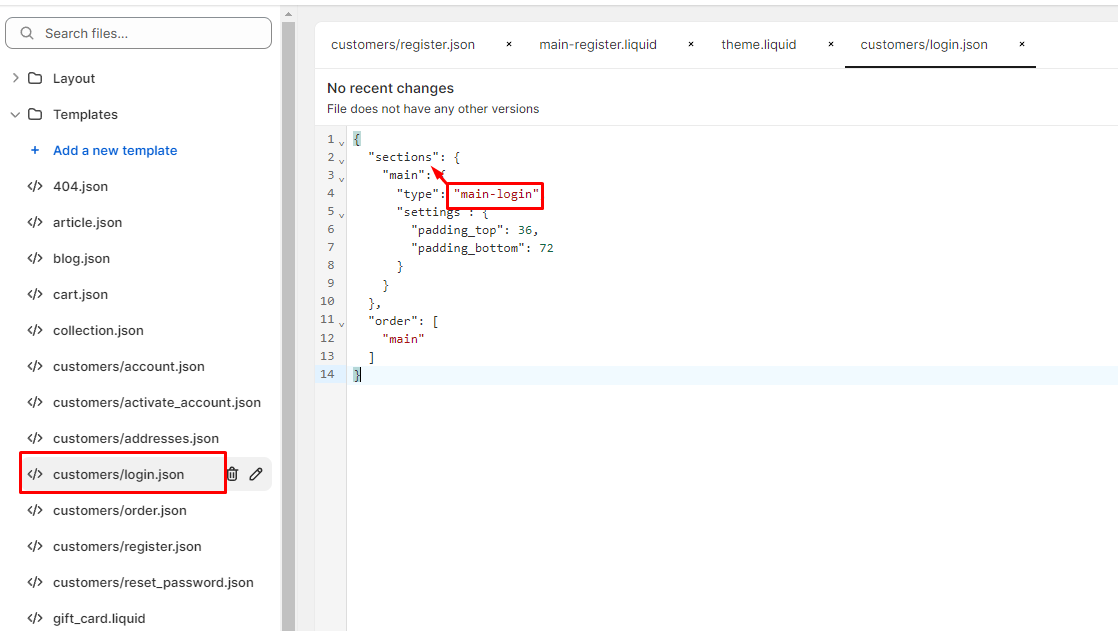
Task: Select customers/login.json in file list
Action: [118, 474]
